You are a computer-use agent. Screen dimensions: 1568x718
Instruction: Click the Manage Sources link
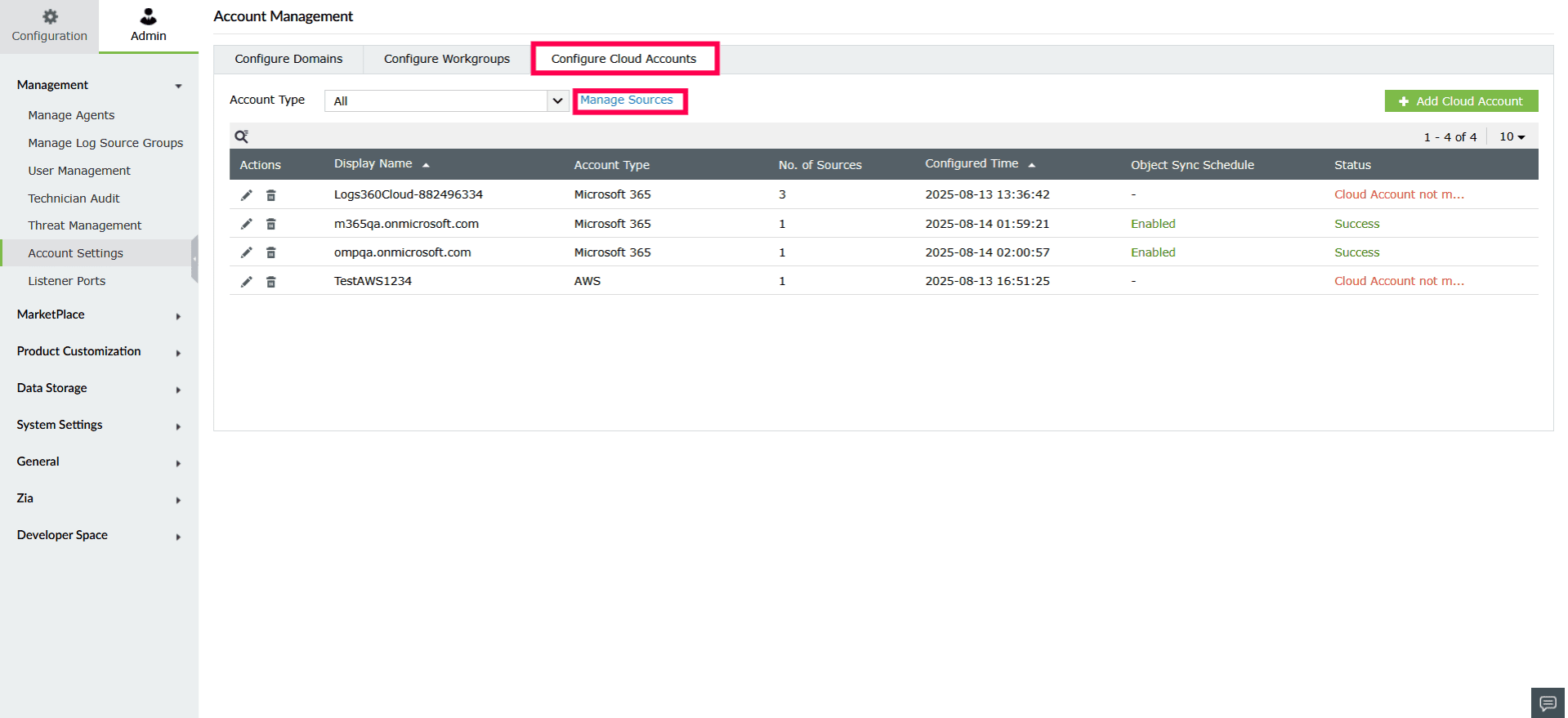click(627, 100)
